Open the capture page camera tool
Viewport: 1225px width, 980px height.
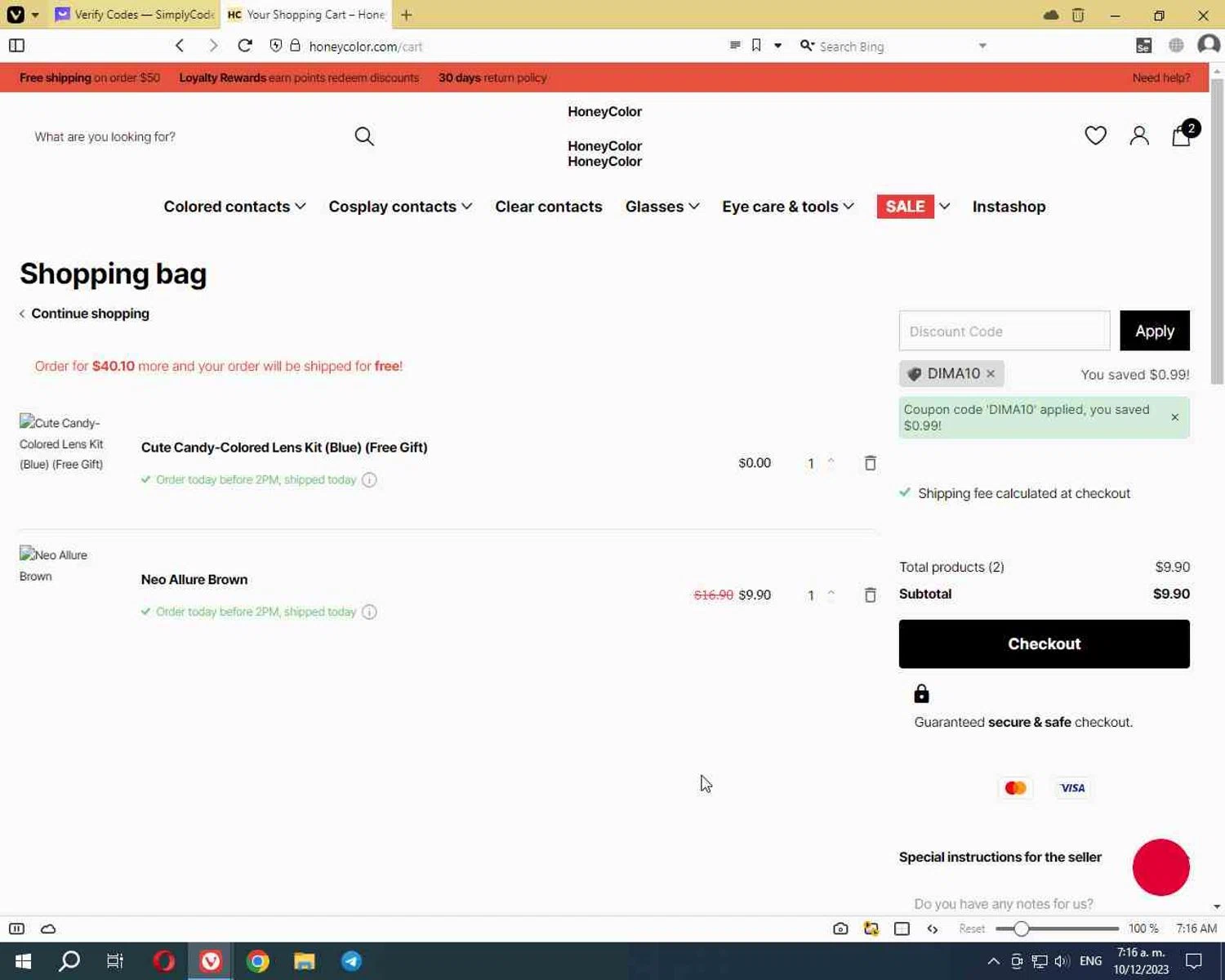pos(840,929)
